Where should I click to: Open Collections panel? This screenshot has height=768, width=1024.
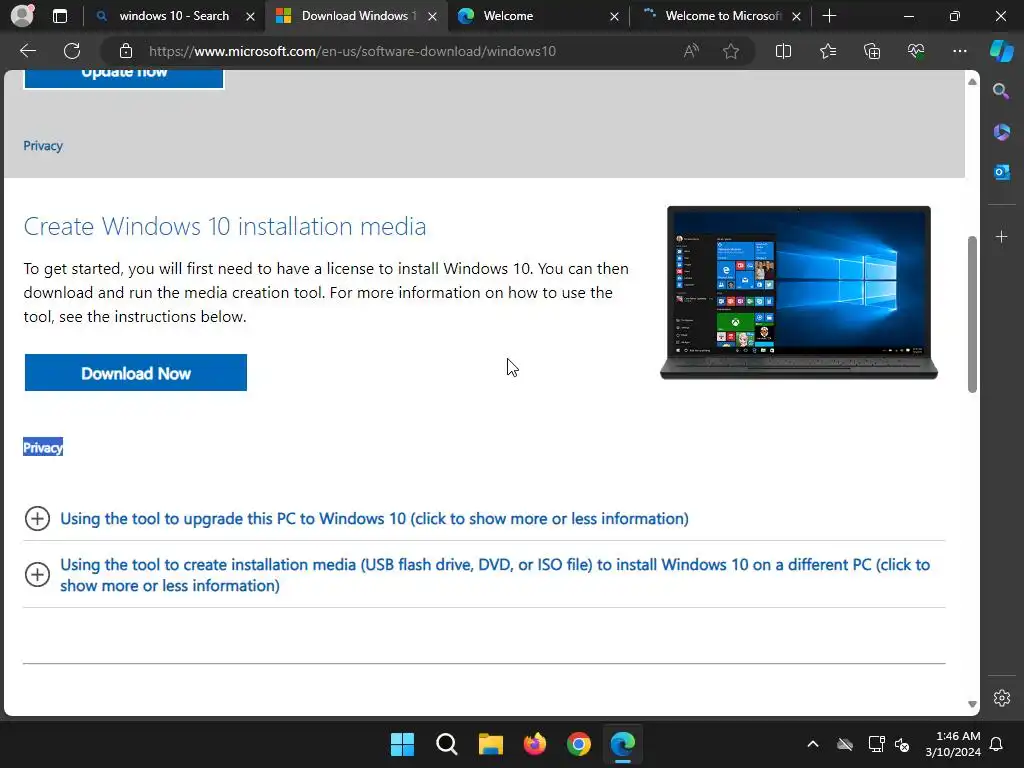pos(872,51)
